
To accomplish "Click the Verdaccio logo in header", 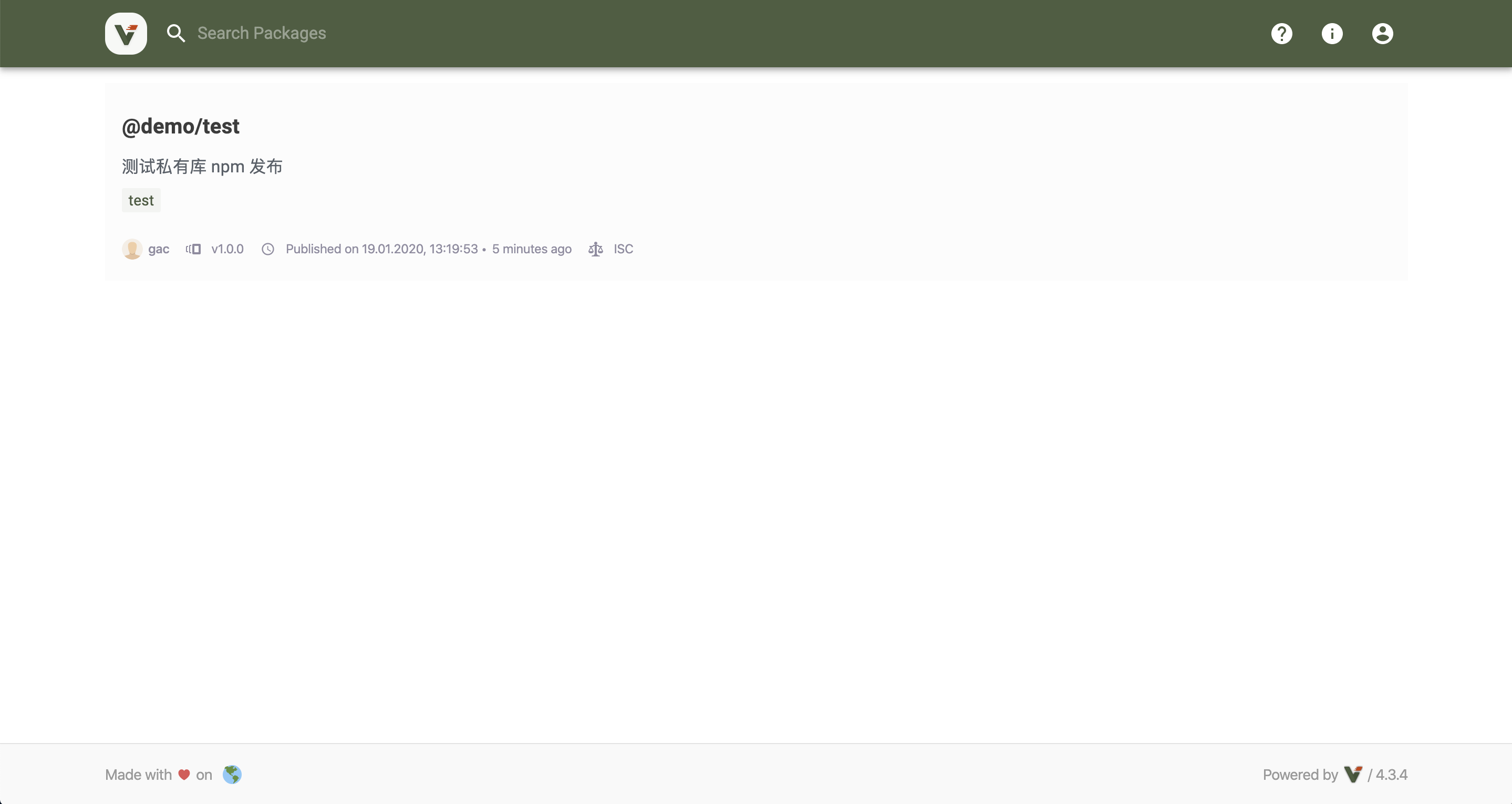I will pos(126,34).
